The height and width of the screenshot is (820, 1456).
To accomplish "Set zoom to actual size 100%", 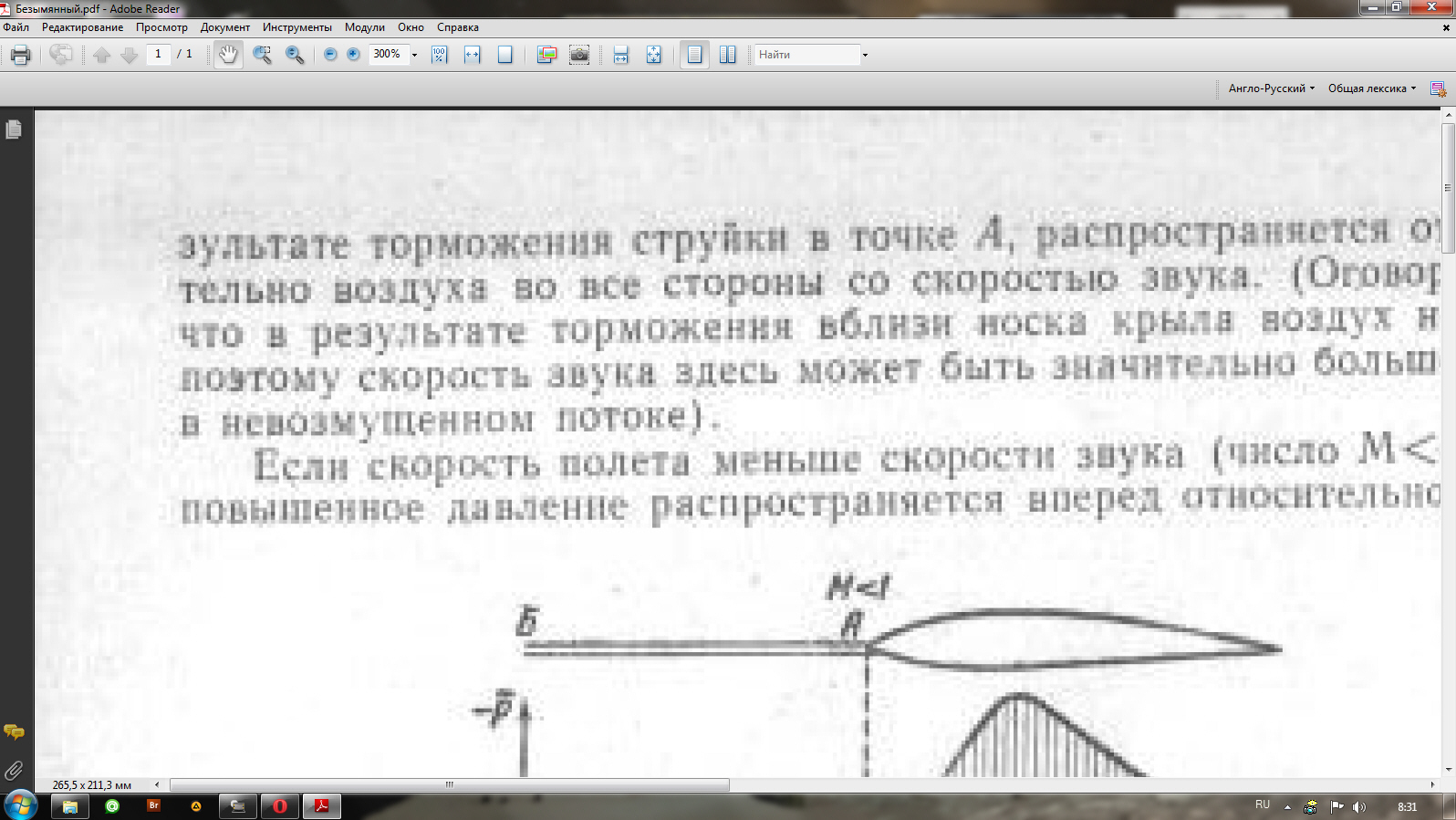I will pos(440,55).
